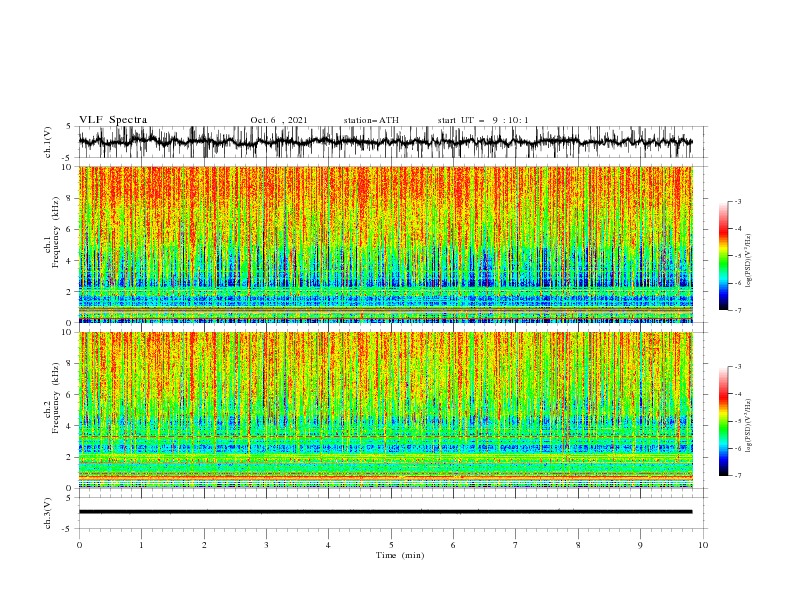792x612 pixels.
Task: Click the "4" kHz tick on ch.2 axis
Action: click(70, 426)
